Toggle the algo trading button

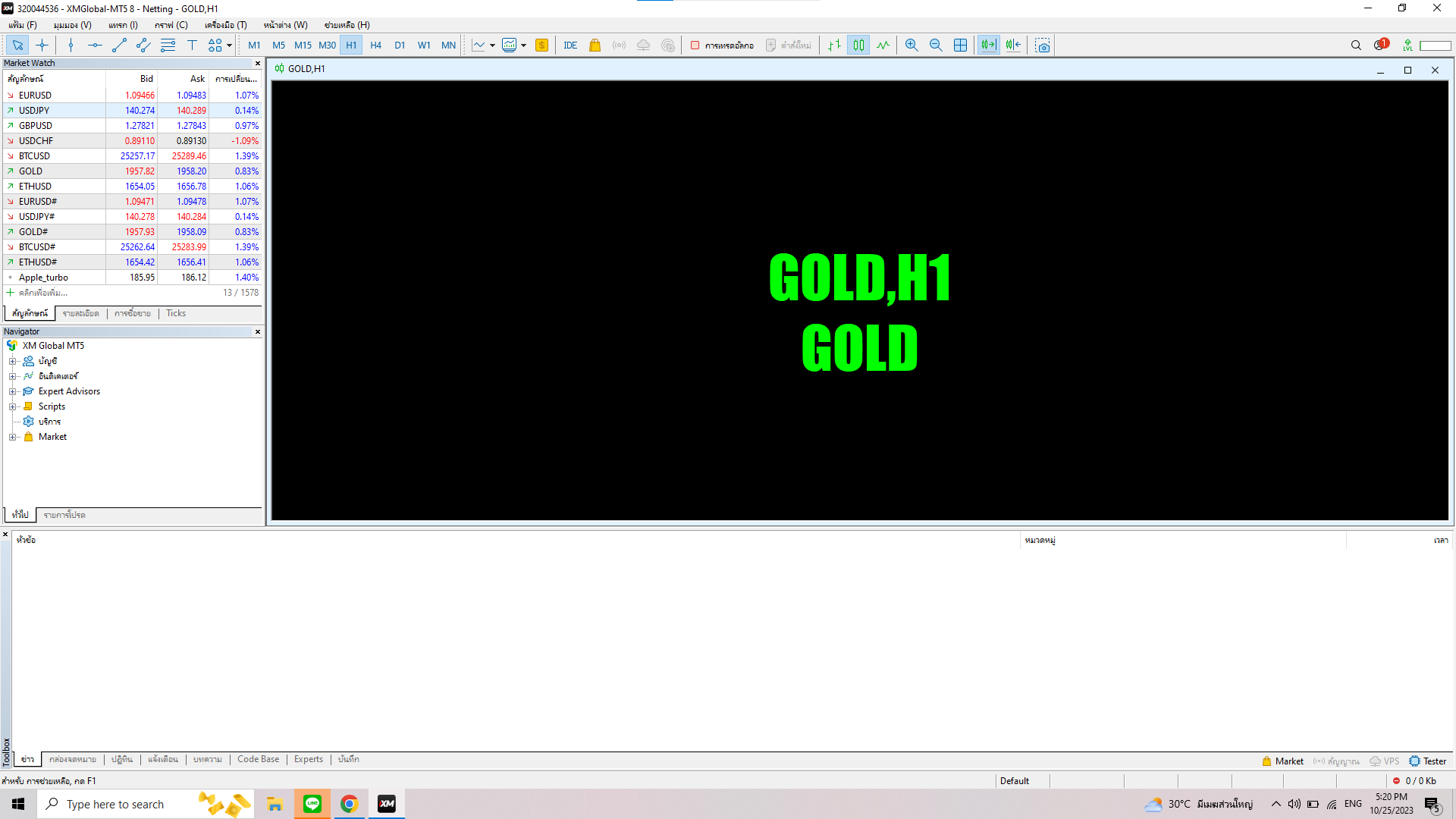(x=721, y=45)
